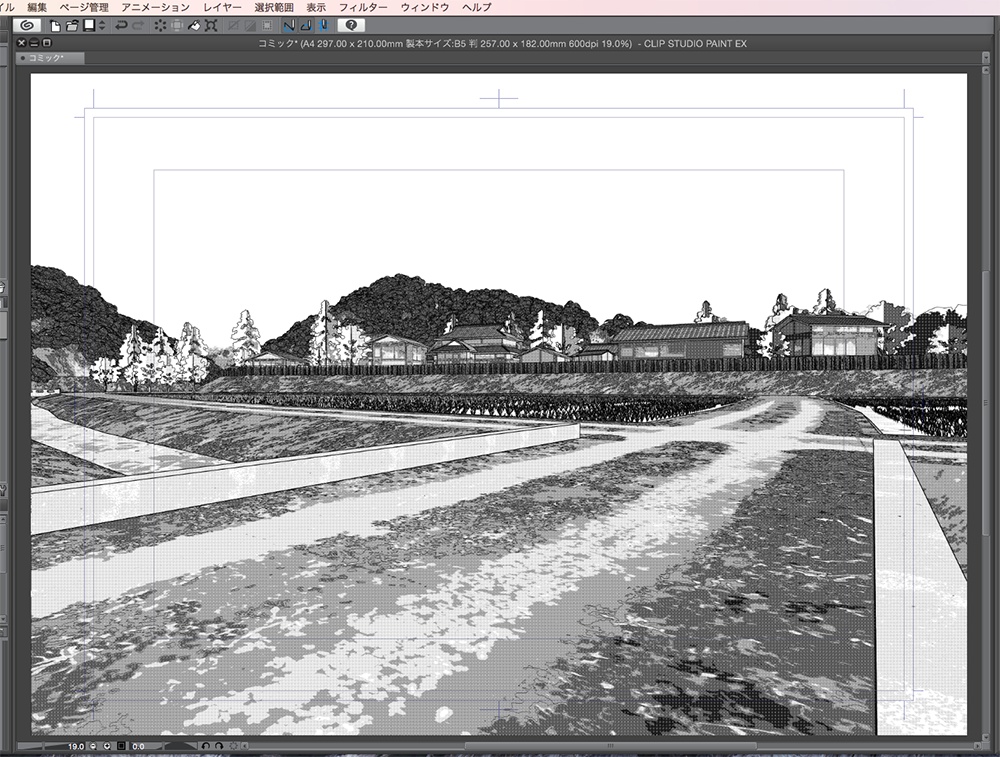Open the ウィンドウ menu
The width and height of the screenshot is (1000, 757).
coord(425,7)
